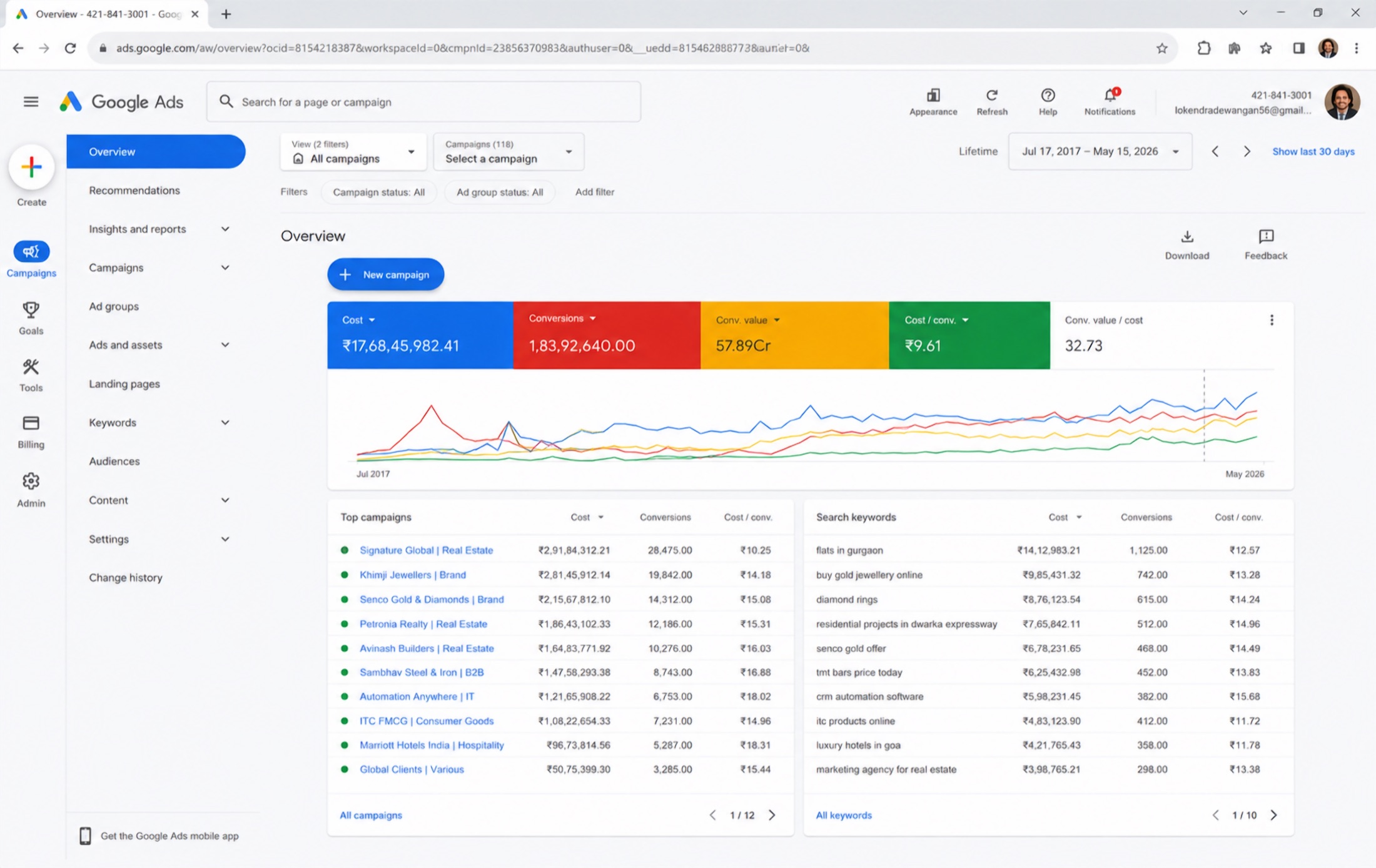1376x868 pixels.
Task: Click the Google Ads logo
Action: pos(121,101)
